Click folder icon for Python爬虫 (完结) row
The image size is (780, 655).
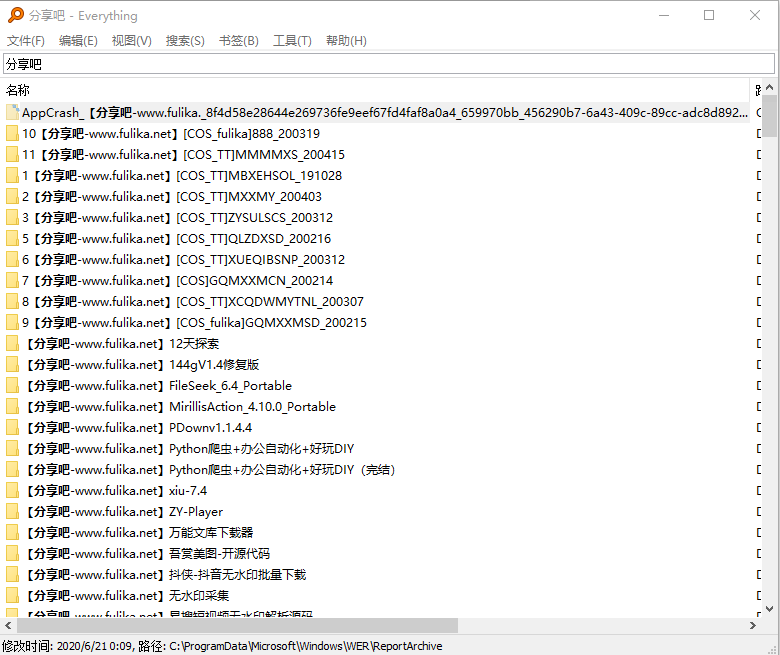tap(12, 469)
